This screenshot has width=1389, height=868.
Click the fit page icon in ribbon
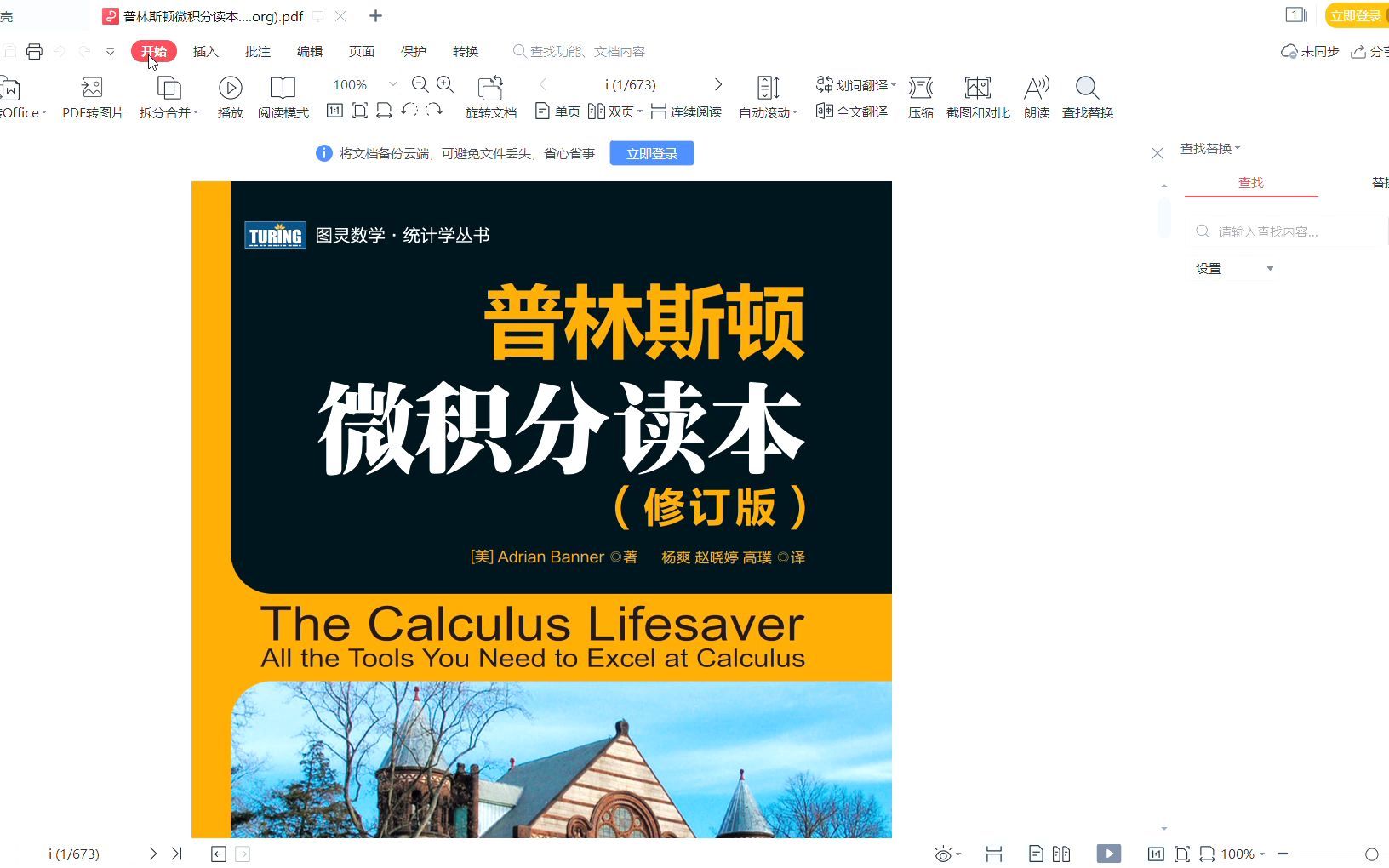[x=360, y=111]
